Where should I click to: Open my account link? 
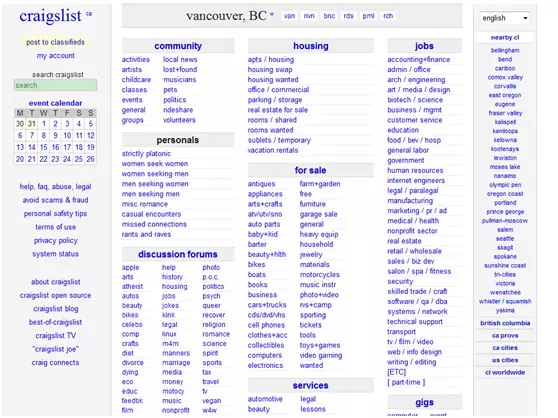pos(56,55)
